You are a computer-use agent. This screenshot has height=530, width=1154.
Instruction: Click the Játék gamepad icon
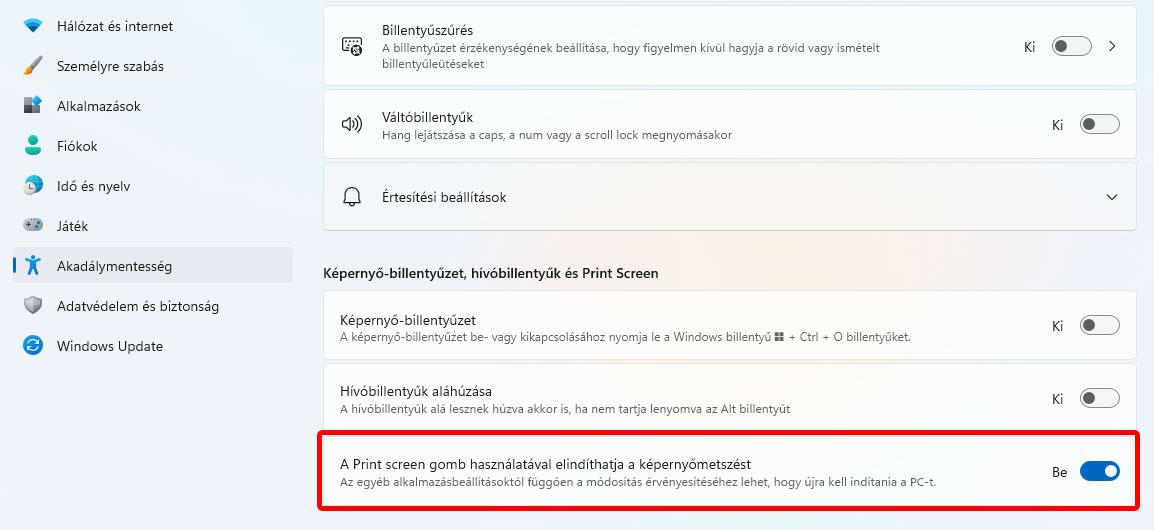[x=33, y=226]
